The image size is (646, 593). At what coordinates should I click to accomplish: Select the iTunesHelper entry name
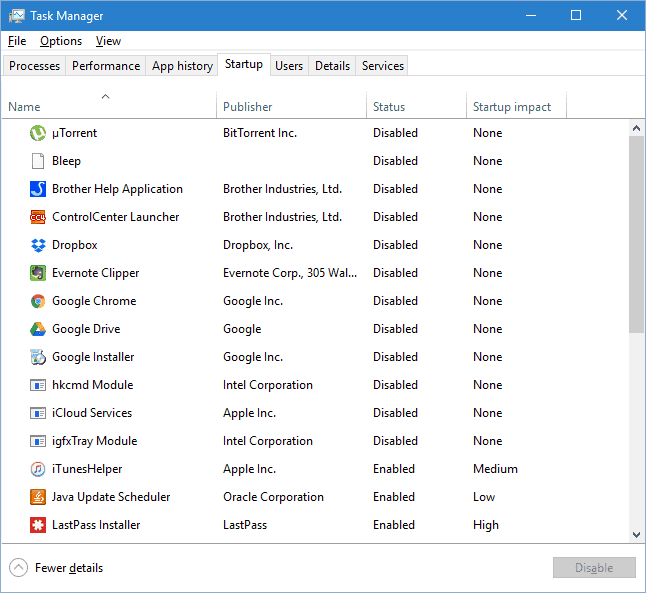(x=87, y=469)
